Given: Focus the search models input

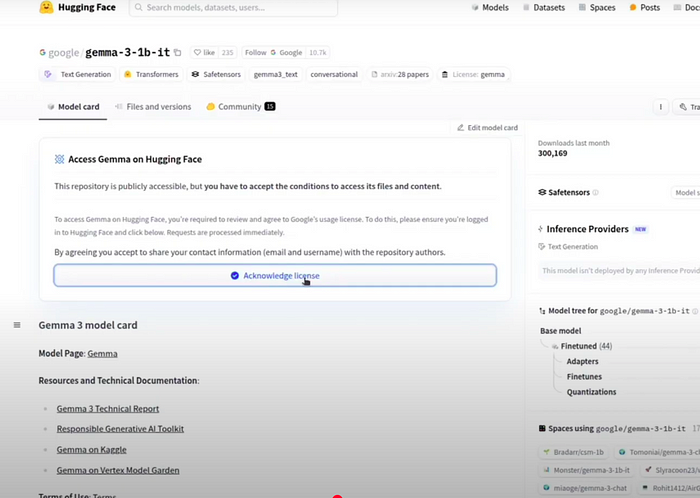Looking at the screenshot, I should [233, 8].
